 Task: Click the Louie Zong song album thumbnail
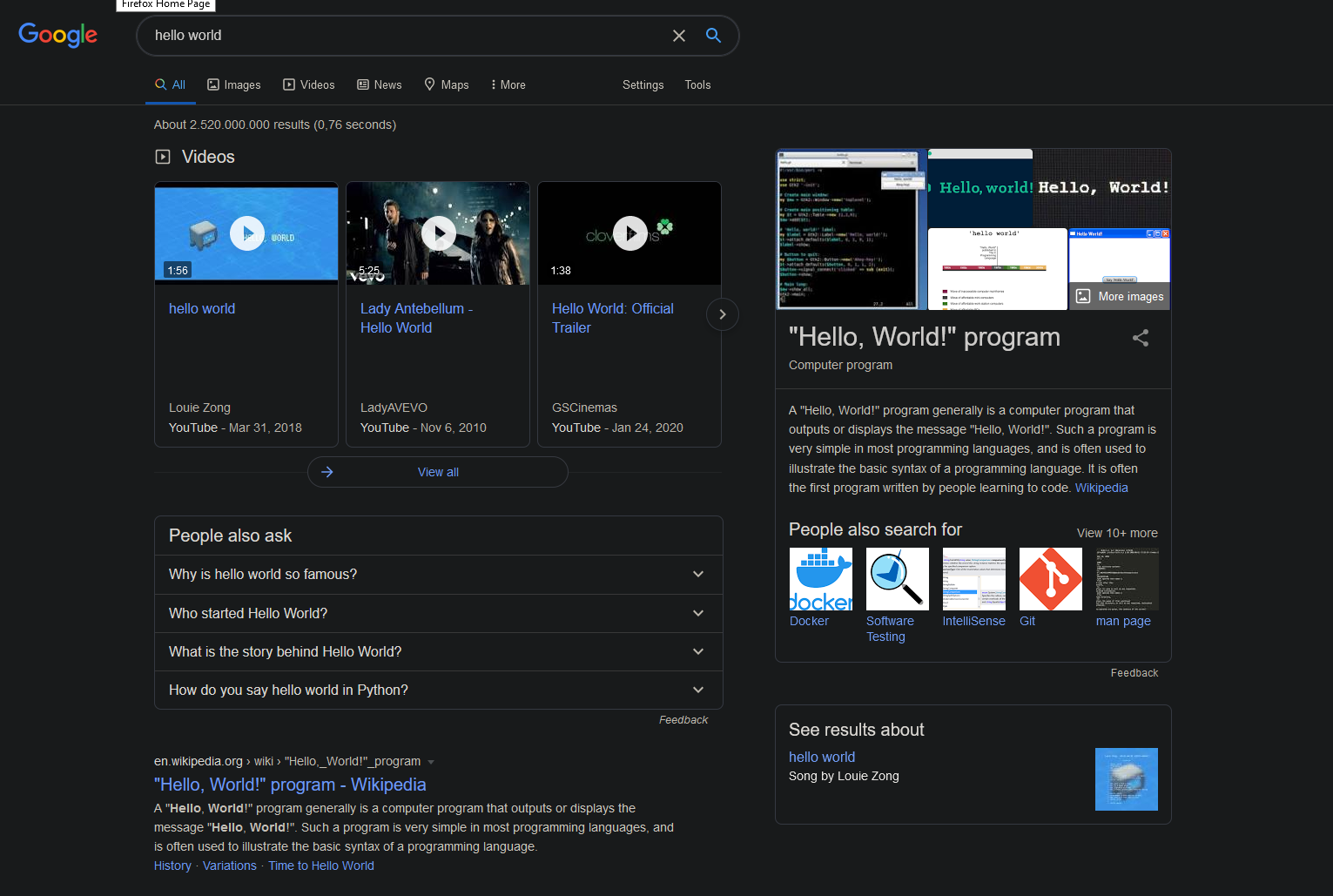click(x=1127, y=779)
